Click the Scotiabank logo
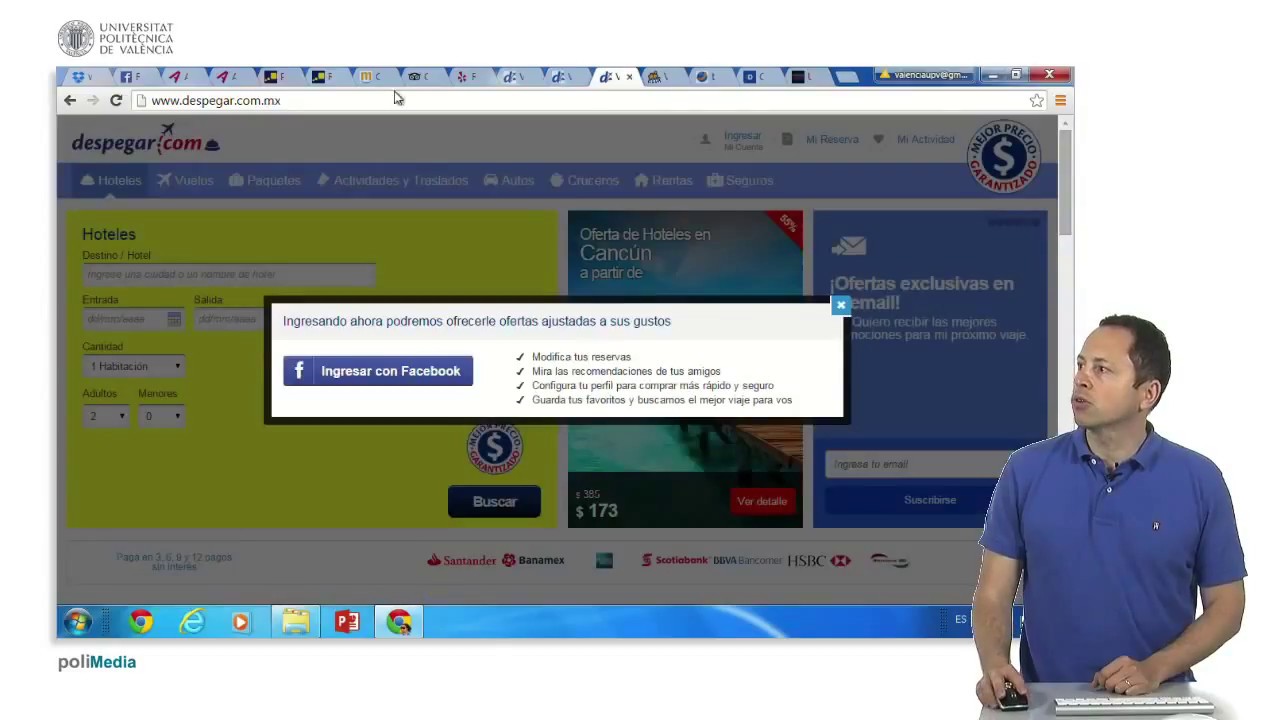 click(x=675, y=561)
